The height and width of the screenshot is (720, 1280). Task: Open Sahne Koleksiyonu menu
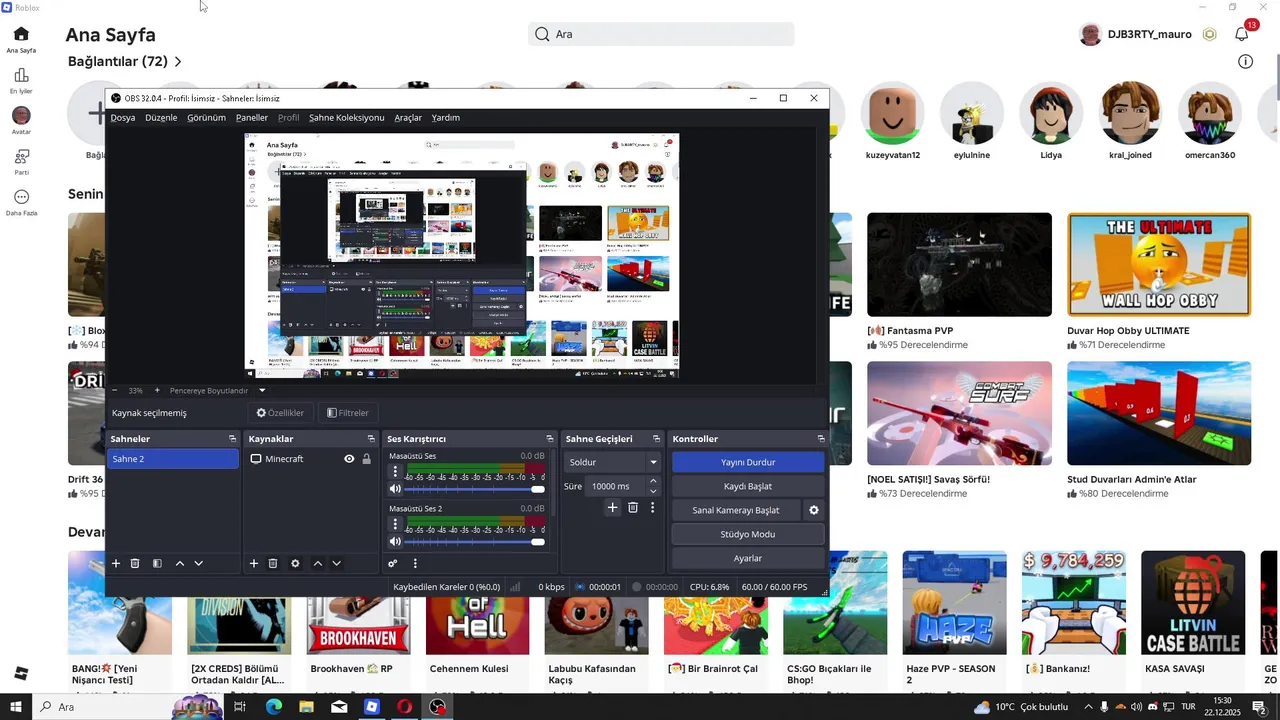tap(346, 117)
